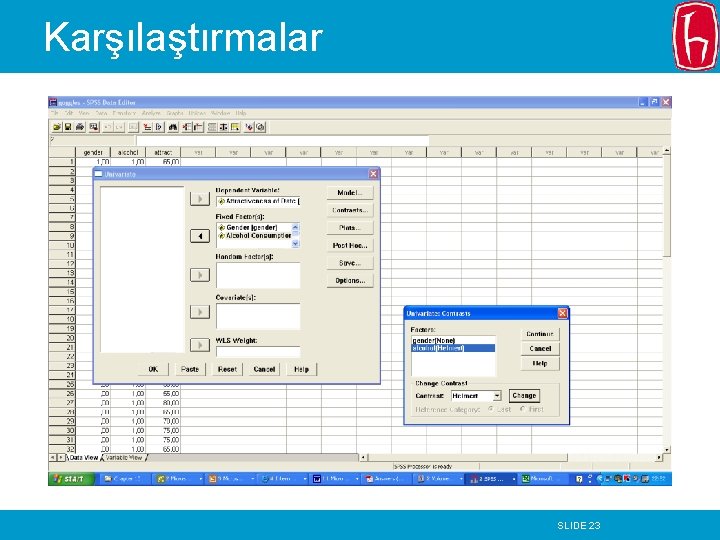The height and width of the screenshot is (540, 720).
Task: Click the data editor horizontal scrollbar
Action: [511, 457]
